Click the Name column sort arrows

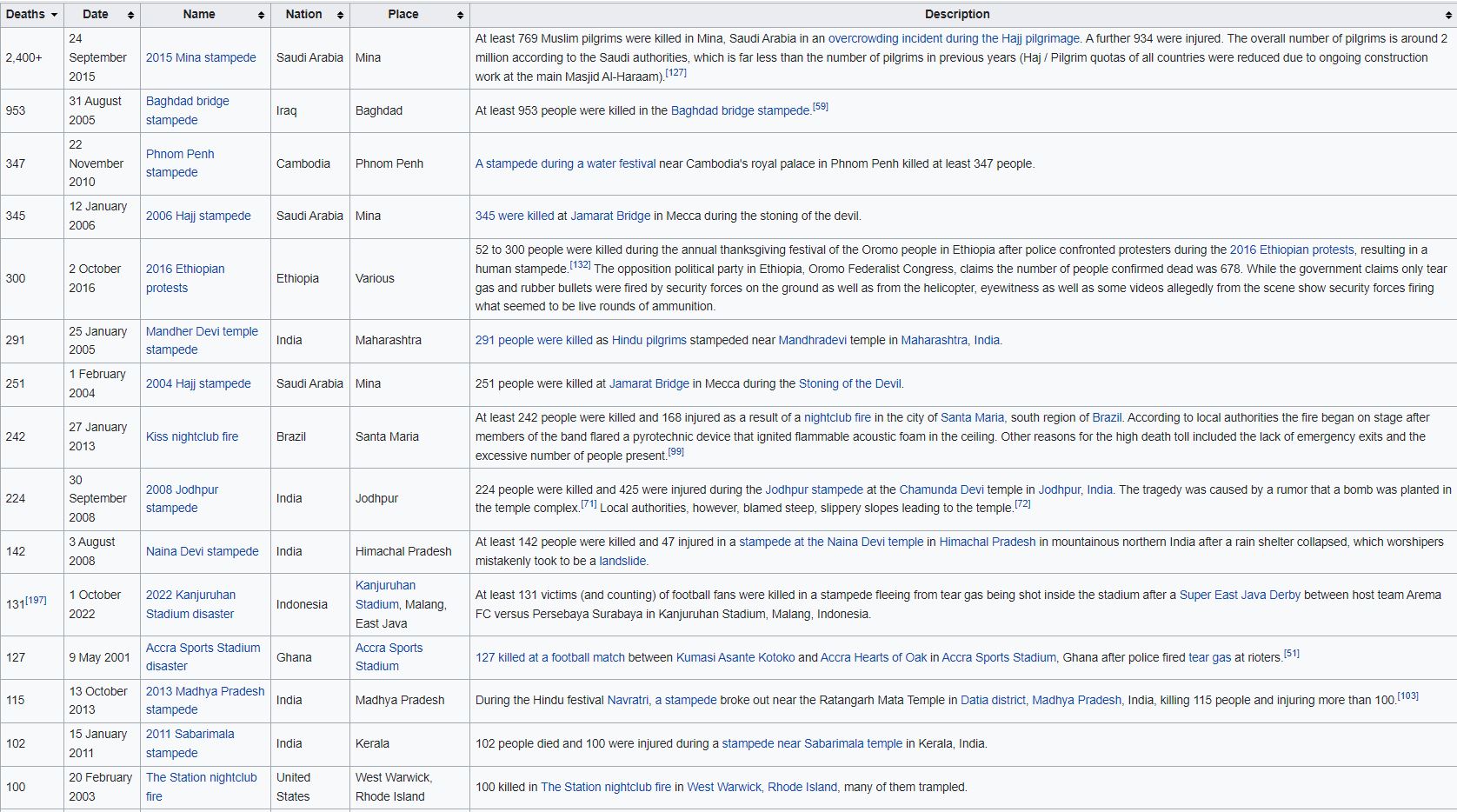click(x=261, y=15)
